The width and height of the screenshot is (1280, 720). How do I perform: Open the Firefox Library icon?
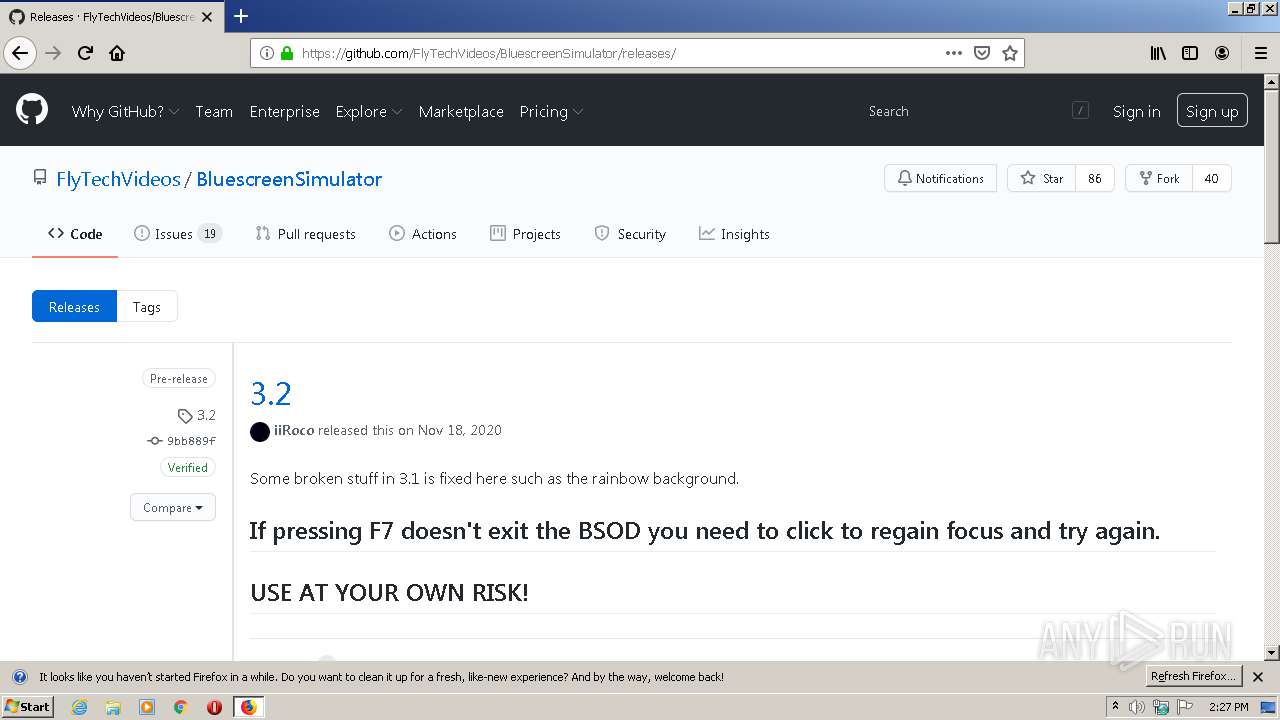tap(1158, 53)
